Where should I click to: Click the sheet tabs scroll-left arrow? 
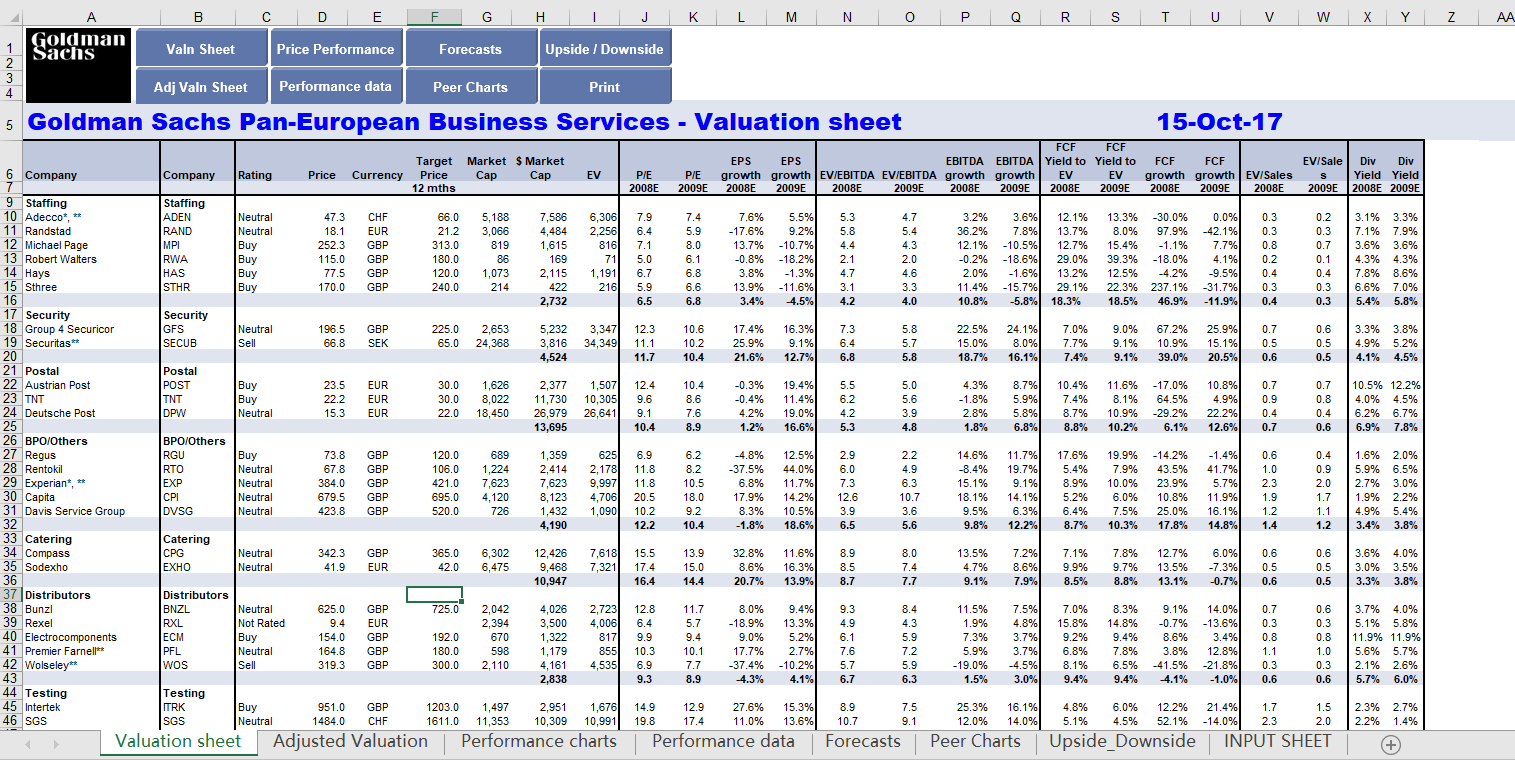[27, 744]
